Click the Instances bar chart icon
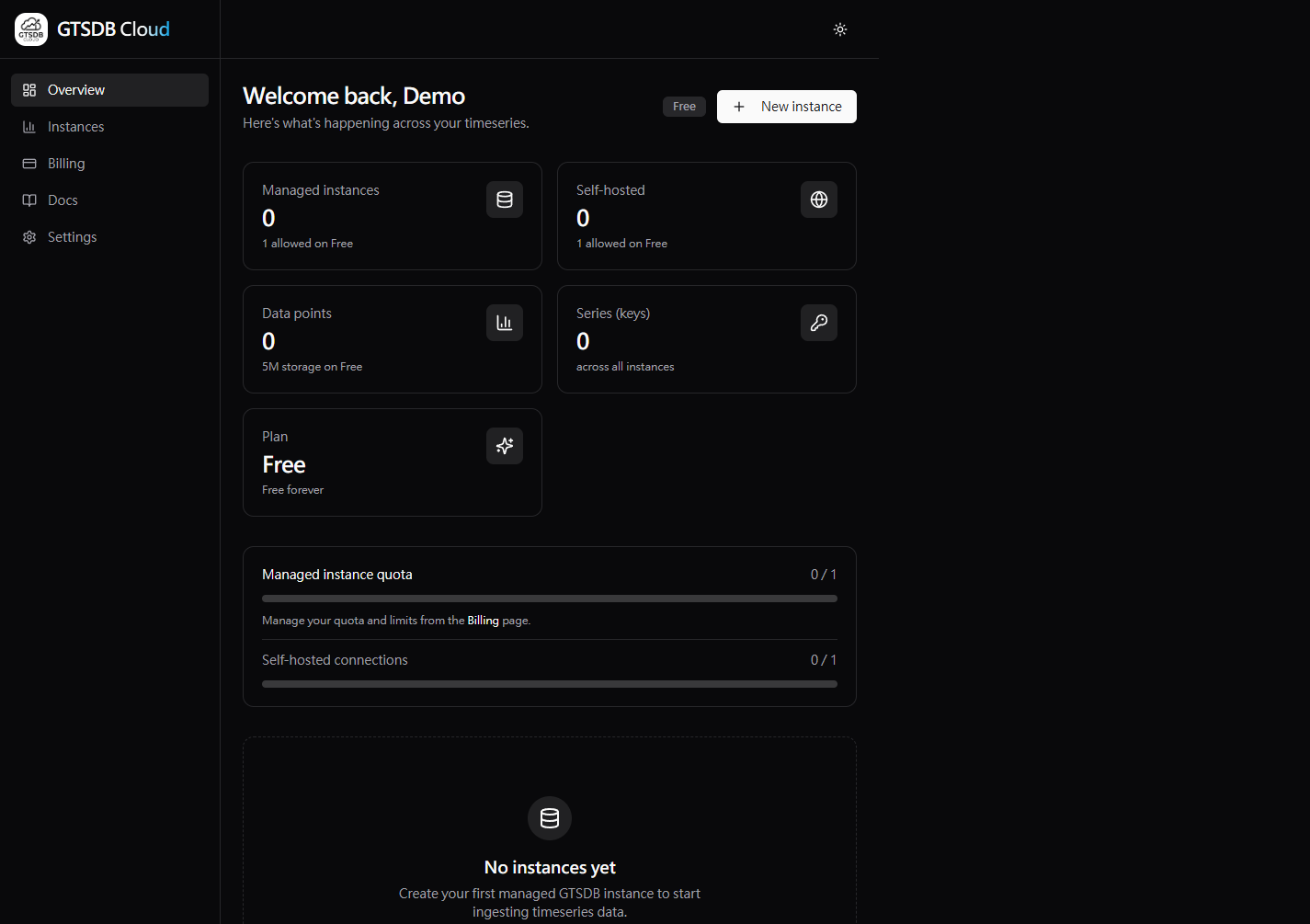This screenshot has height=924, width=1310. (29, 127)
